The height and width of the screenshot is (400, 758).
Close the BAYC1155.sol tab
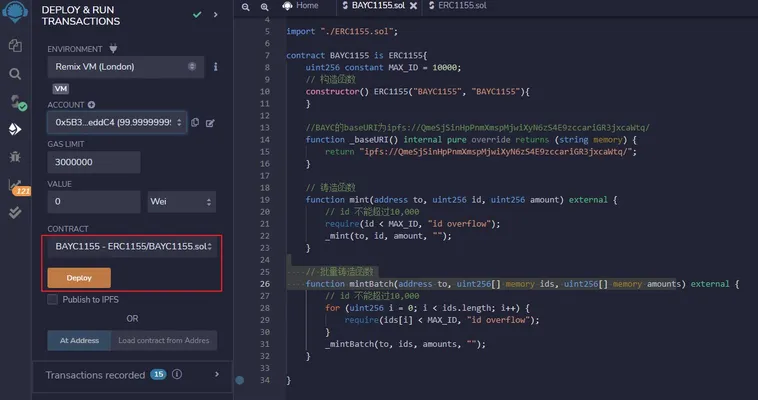coord(413,6)
